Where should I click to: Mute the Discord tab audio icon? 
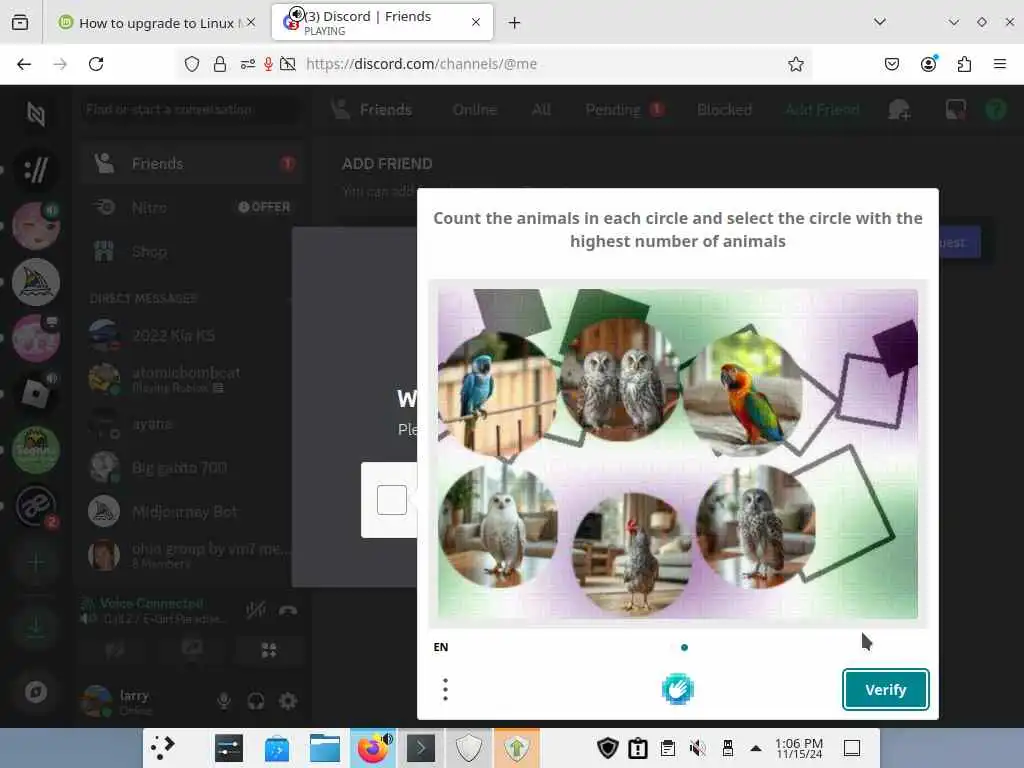coord(296,14)
